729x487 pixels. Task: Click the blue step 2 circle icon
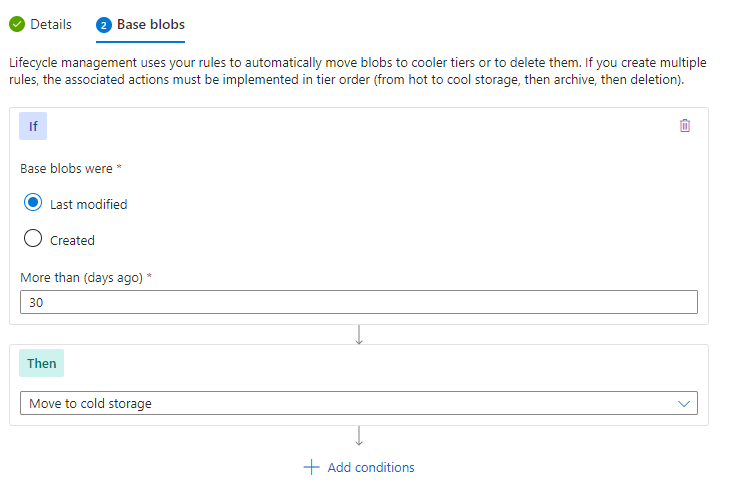[104, 25]
